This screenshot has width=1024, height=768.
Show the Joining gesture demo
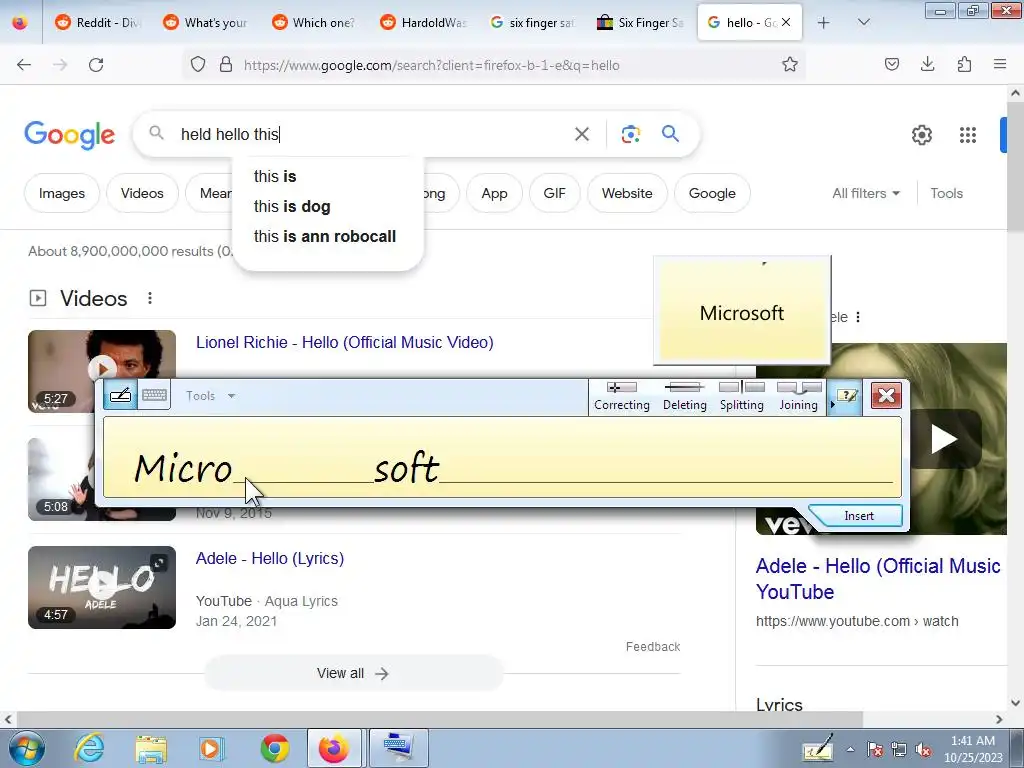pos(798,397)
